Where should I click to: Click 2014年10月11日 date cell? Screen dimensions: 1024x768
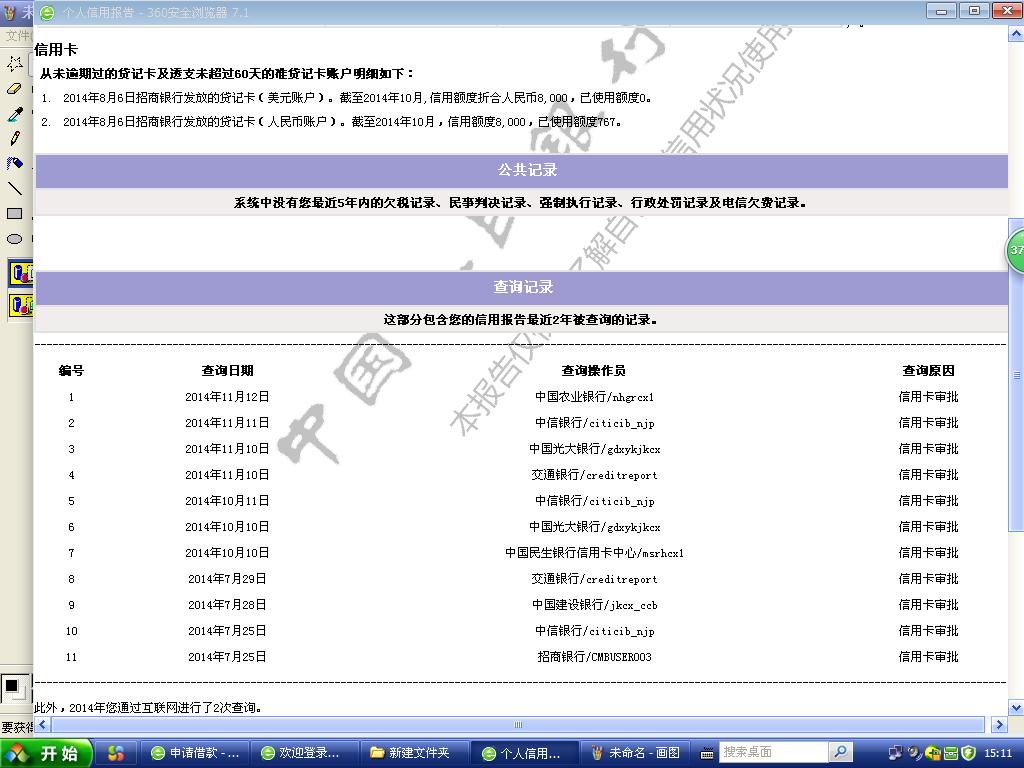point(227,501)
